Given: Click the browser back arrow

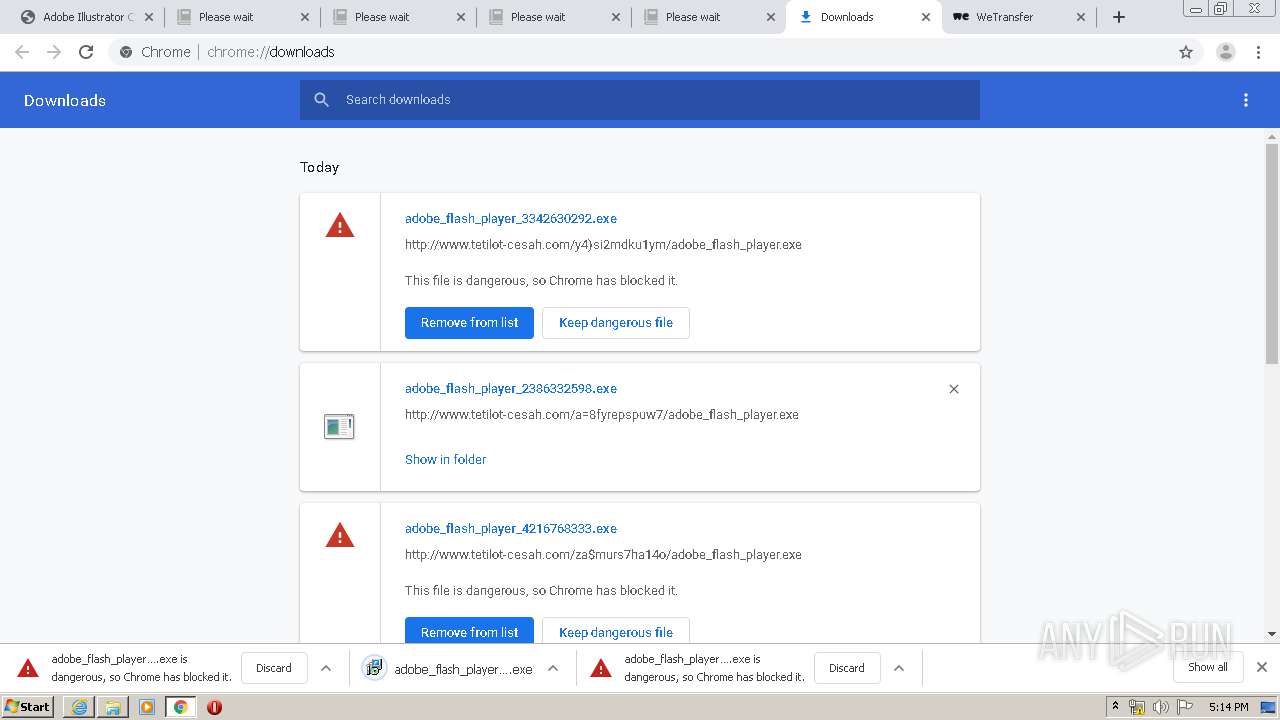Looking at the screenshot, I should click(22, 52).
